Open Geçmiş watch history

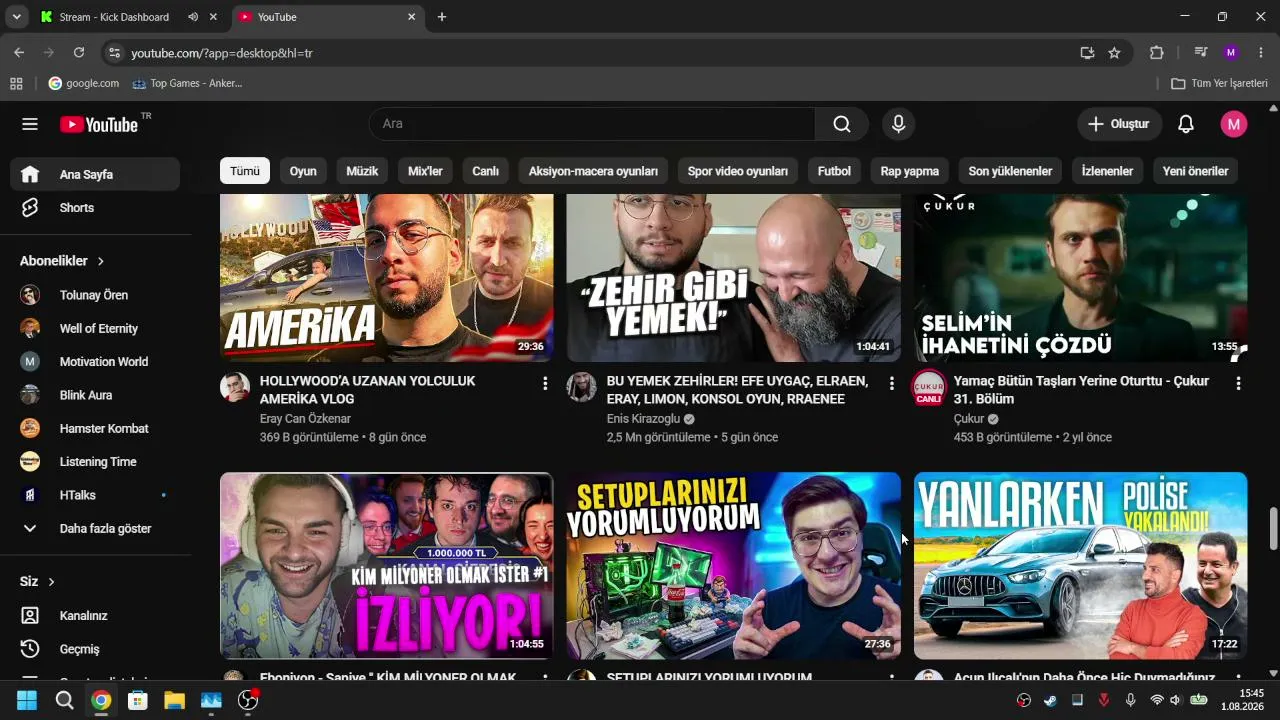tap(96, 649)
